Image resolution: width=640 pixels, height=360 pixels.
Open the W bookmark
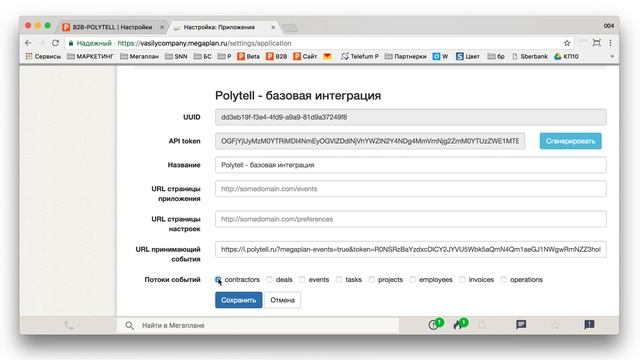click(440, 56)
